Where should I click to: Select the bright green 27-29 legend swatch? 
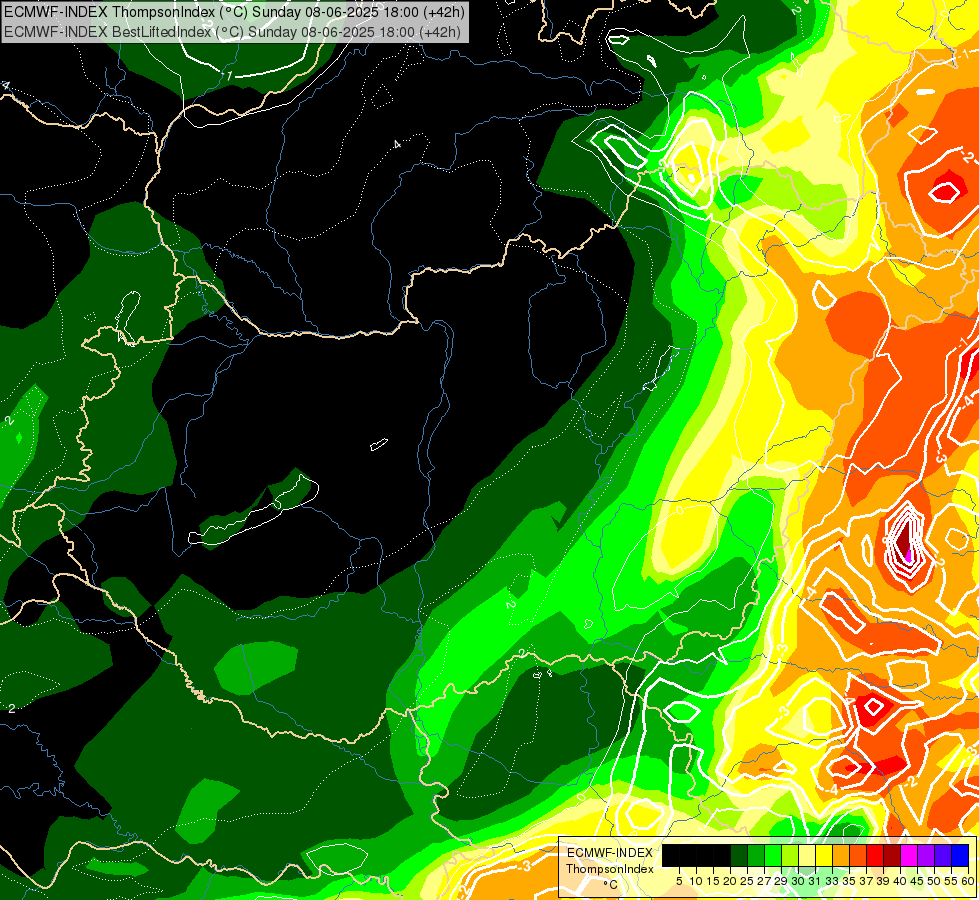(773, 855)
